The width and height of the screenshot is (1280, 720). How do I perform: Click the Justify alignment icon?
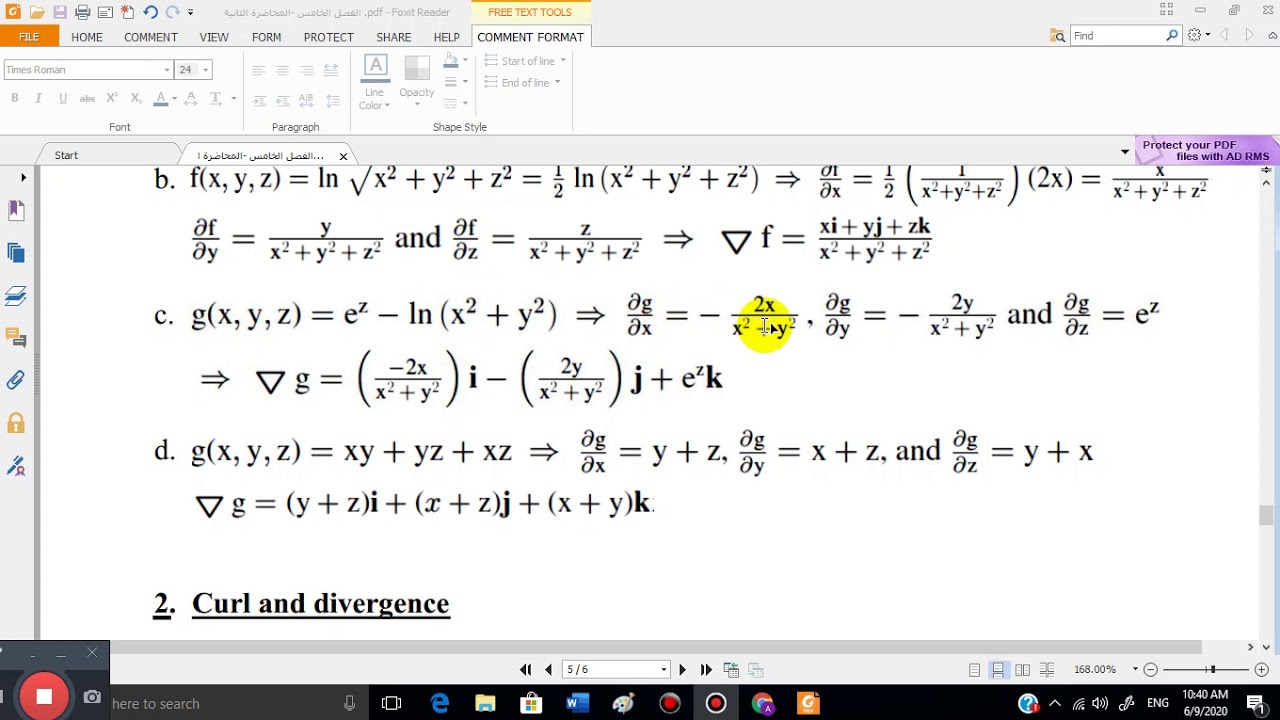(x=331, y=70)
